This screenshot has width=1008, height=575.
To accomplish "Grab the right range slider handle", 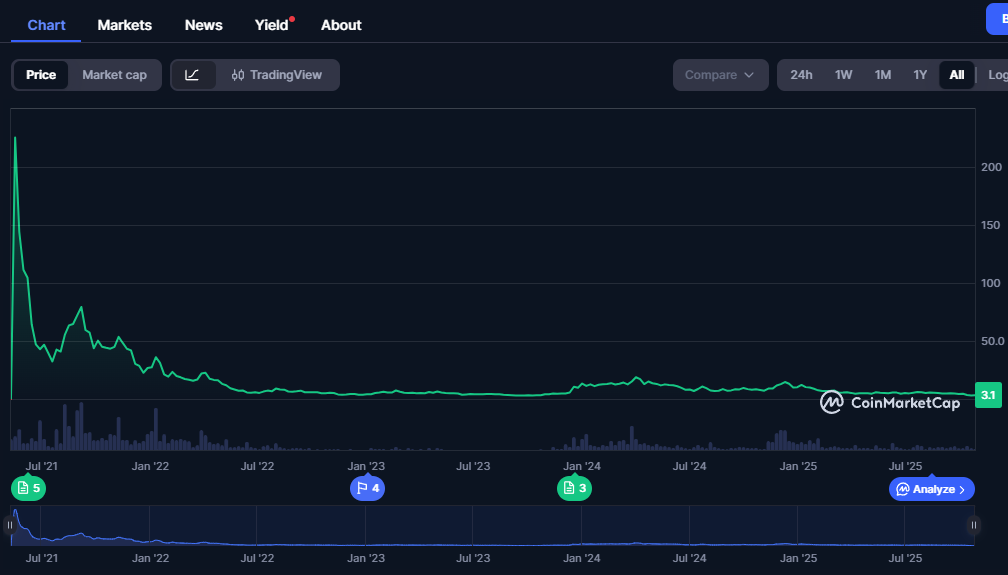I will click(973, 525).
